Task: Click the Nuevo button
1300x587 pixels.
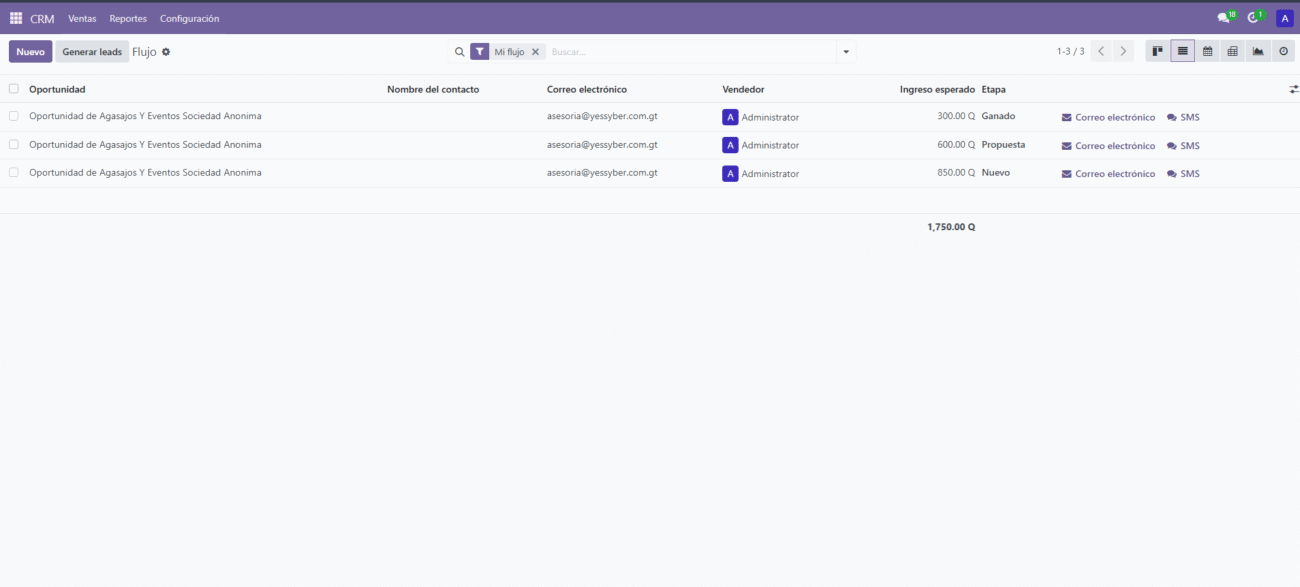Action: [30, 52]
